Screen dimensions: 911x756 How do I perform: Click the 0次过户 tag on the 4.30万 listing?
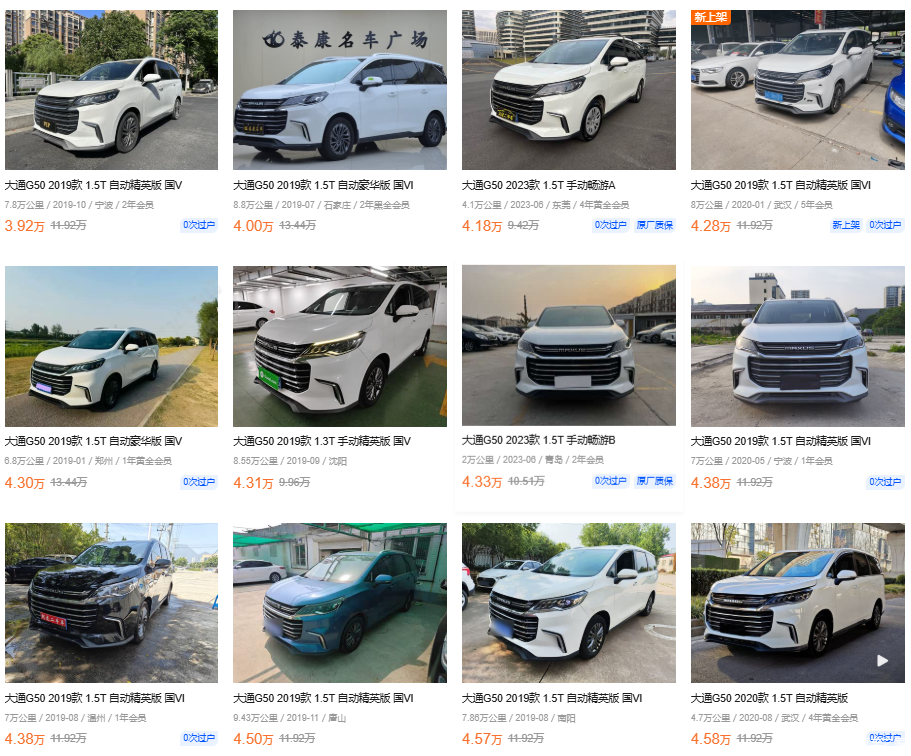click(199, 482)
